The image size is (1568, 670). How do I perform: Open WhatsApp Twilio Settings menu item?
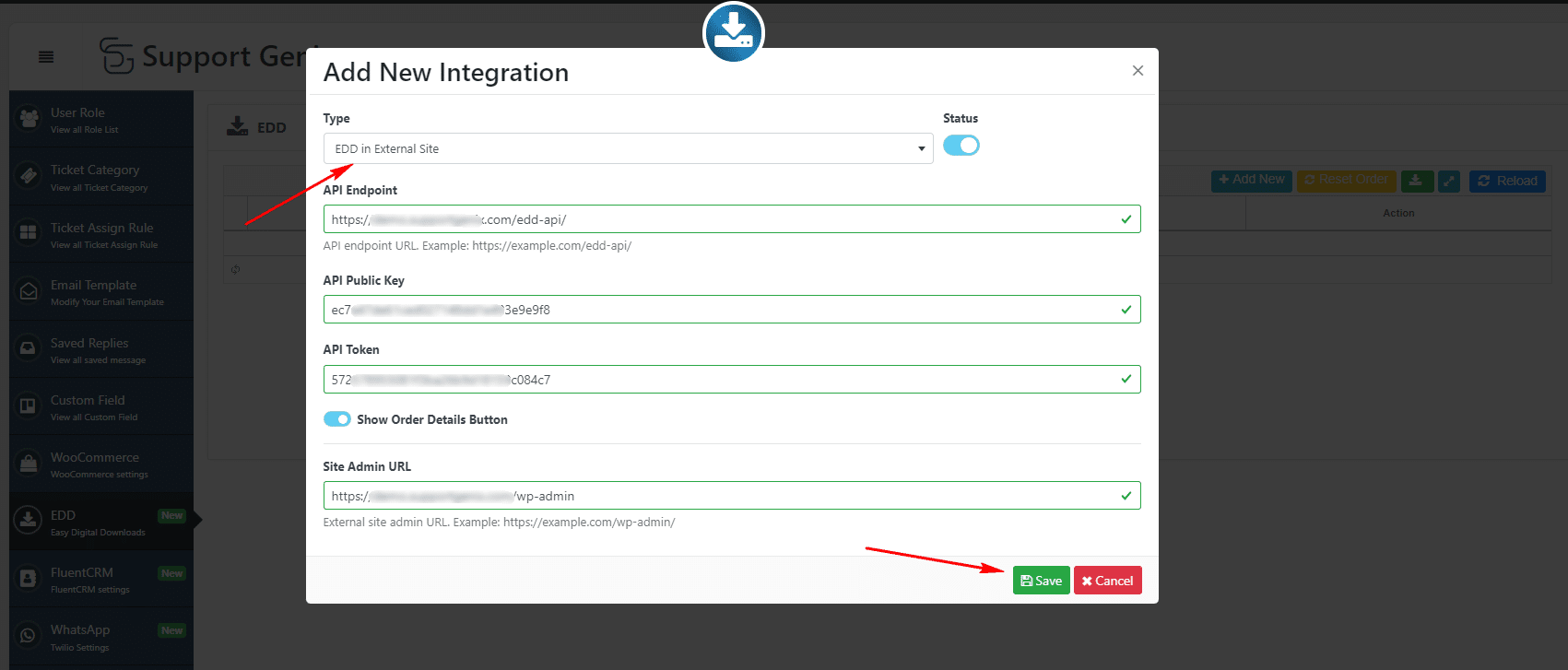[101, 637]
